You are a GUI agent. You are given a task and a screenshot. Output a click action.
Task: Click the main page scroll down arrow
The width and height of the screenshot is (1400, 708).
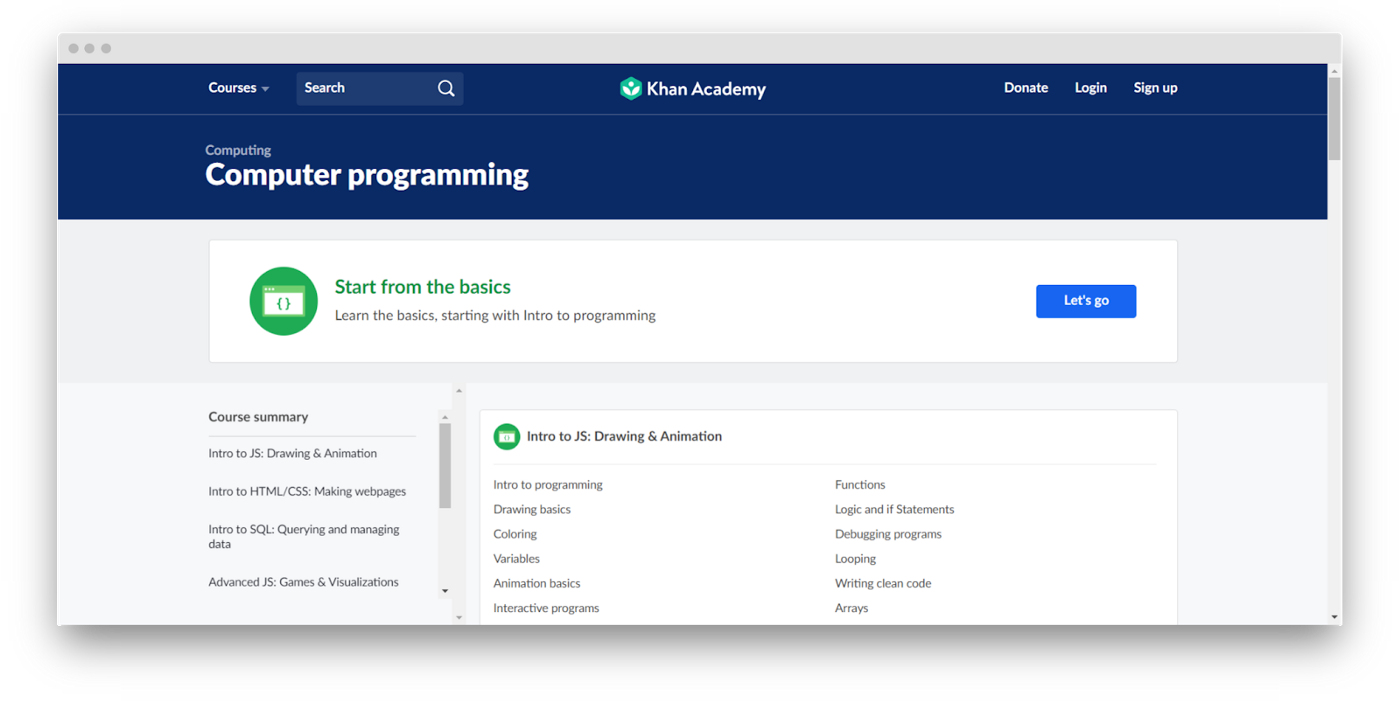tap(1334, 618)
